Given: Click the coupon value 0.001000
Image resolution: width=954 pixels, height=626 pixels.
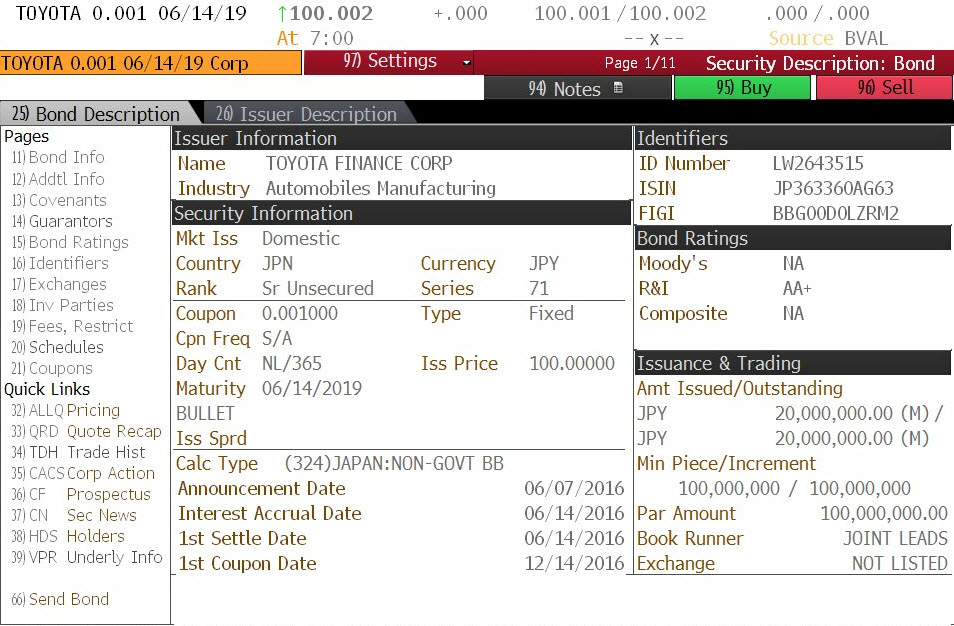Looking at the screenshot, I should coord(300,313).
